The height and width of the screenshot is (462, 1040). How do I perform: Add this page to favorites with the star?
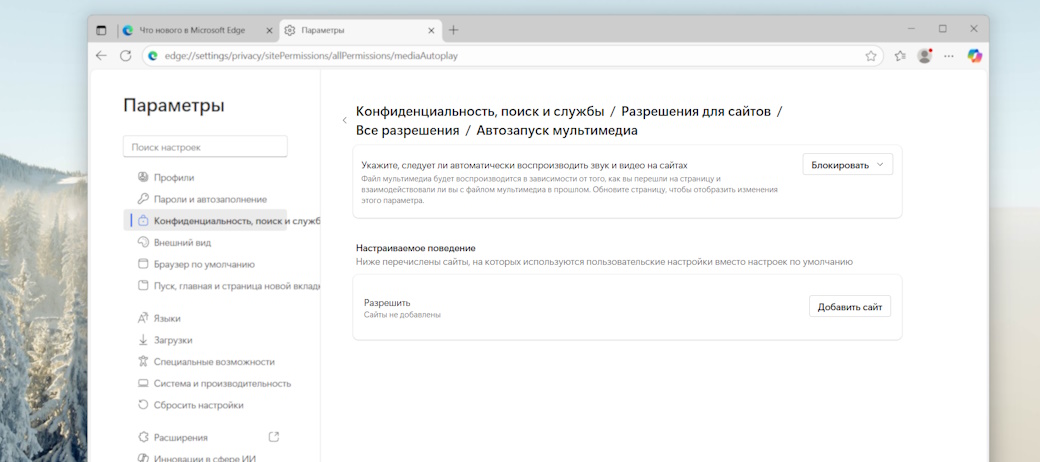point(871,56)
